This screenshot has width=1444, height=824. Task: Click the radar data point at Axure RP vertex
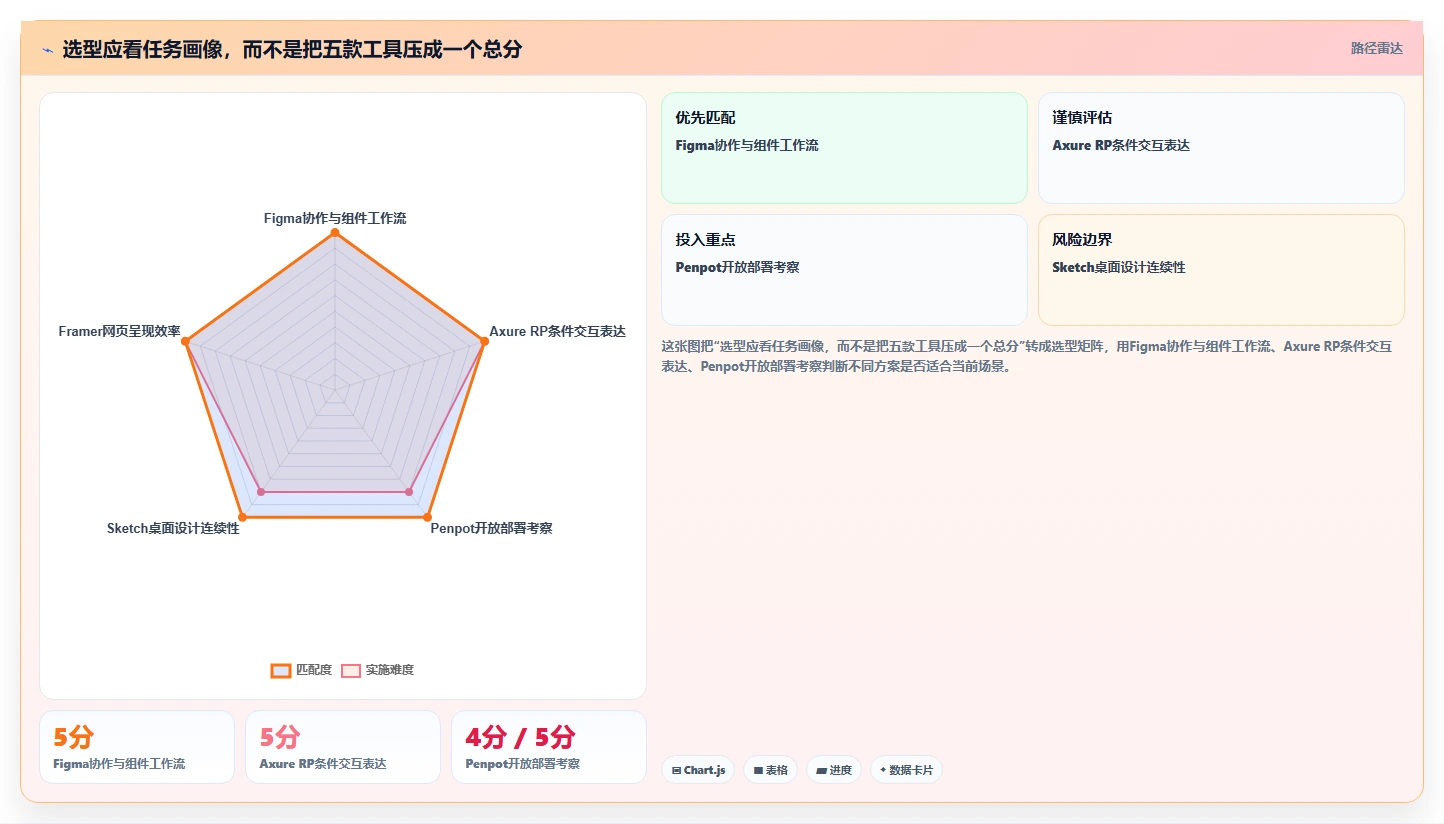pos(484,341)
